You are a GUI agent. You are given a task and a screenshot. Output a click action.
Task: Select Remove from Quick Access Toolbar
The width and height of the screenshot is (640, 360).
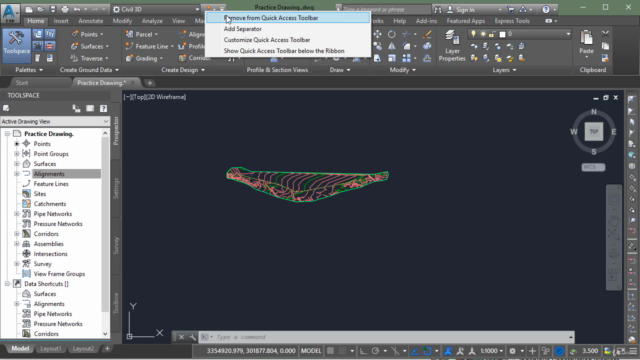click(x=287, y=18)
